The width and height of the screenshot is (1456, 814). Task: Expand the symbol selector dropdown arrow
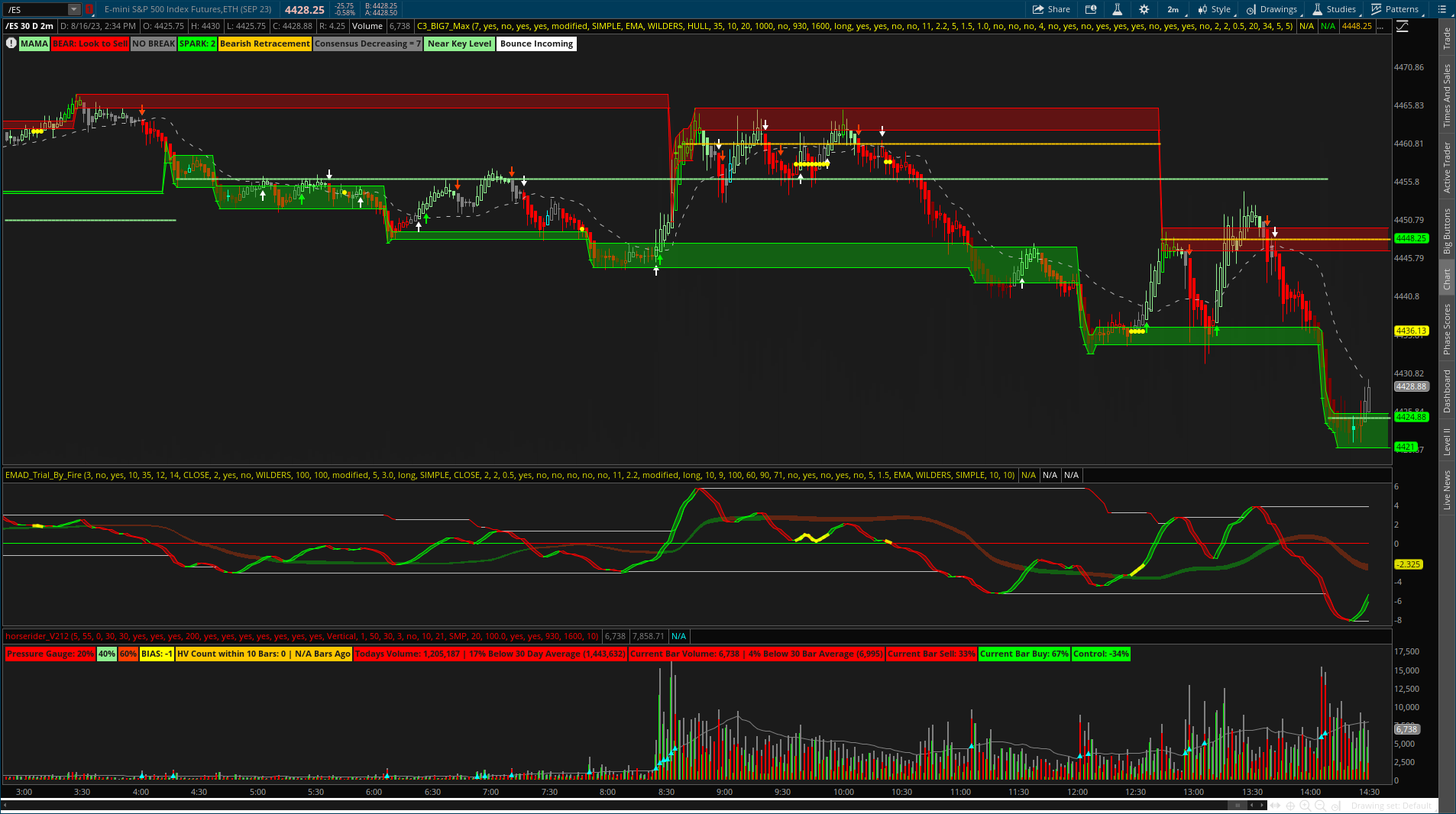[x=74, y=9]
